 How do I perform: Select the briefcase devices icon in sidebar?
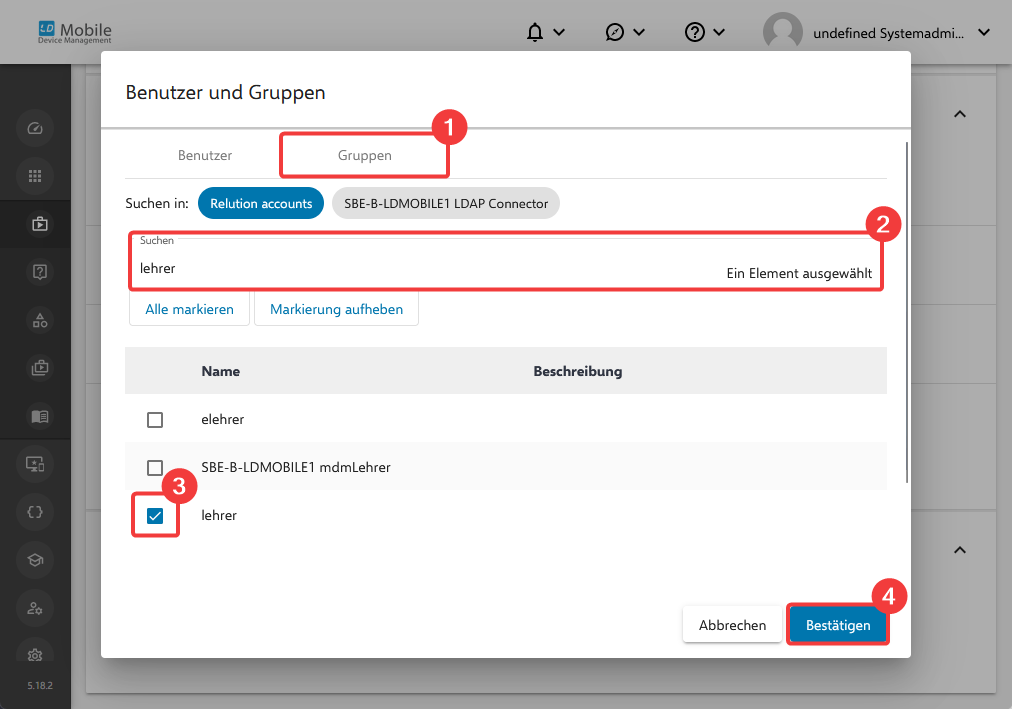39,224
